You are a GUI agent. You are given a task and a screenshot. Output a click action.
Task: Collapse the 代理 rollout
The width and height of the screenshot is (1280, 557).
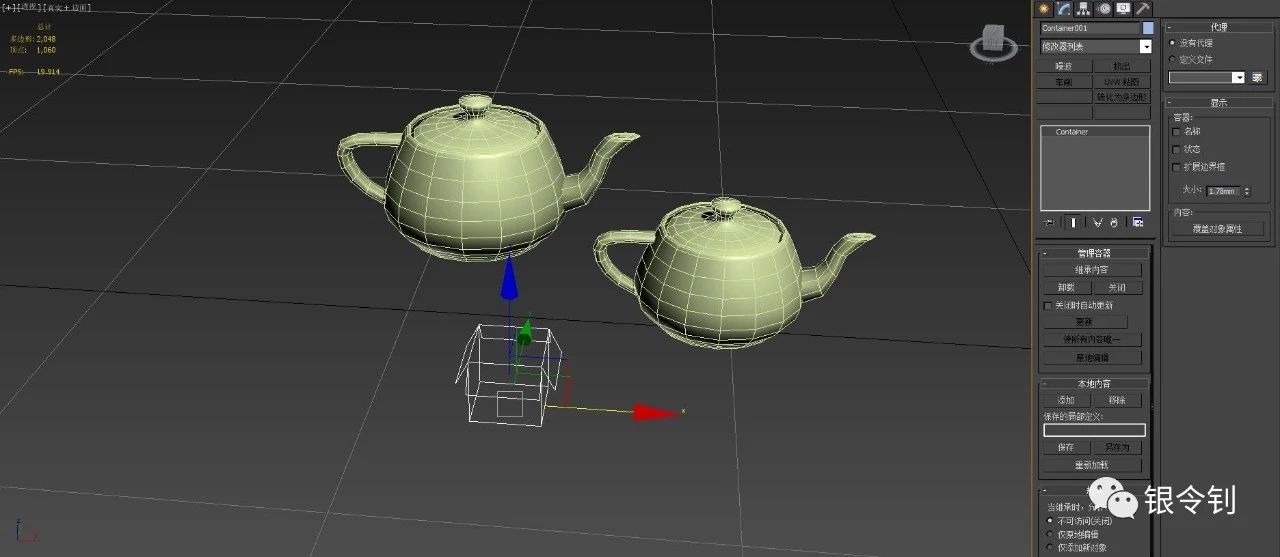coord(1217,27)
